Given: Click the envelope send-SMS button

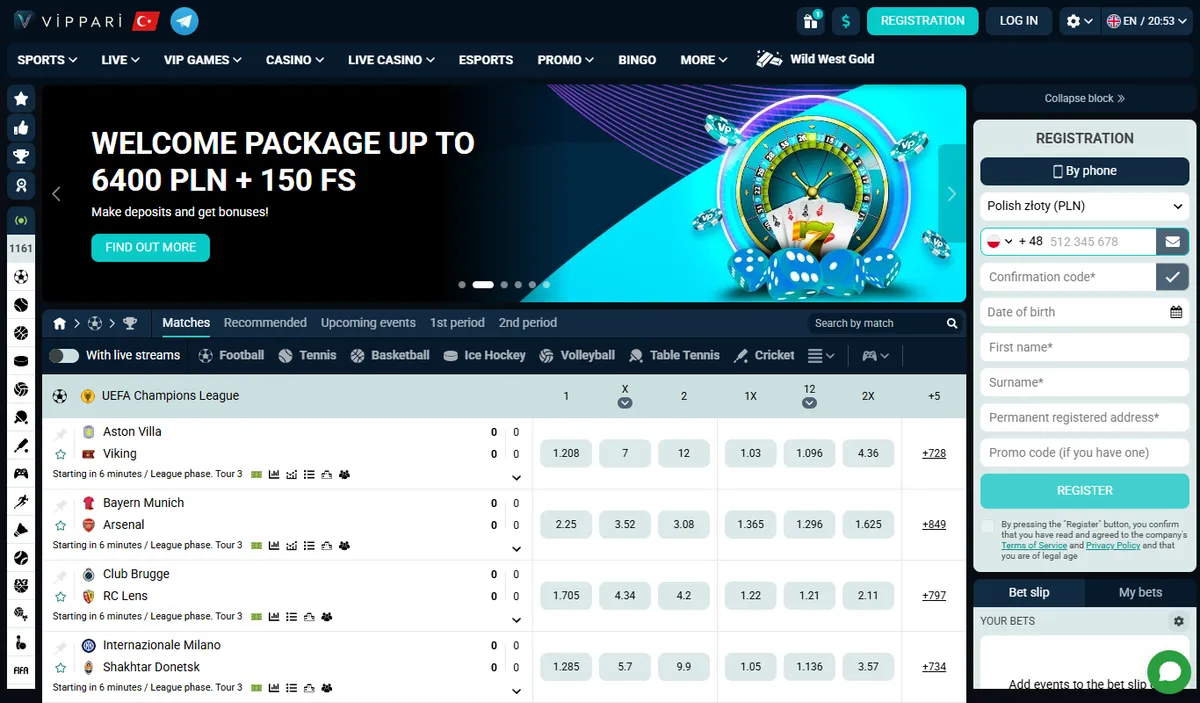Looking at the screenshot, I should (x=1172, y=241).
